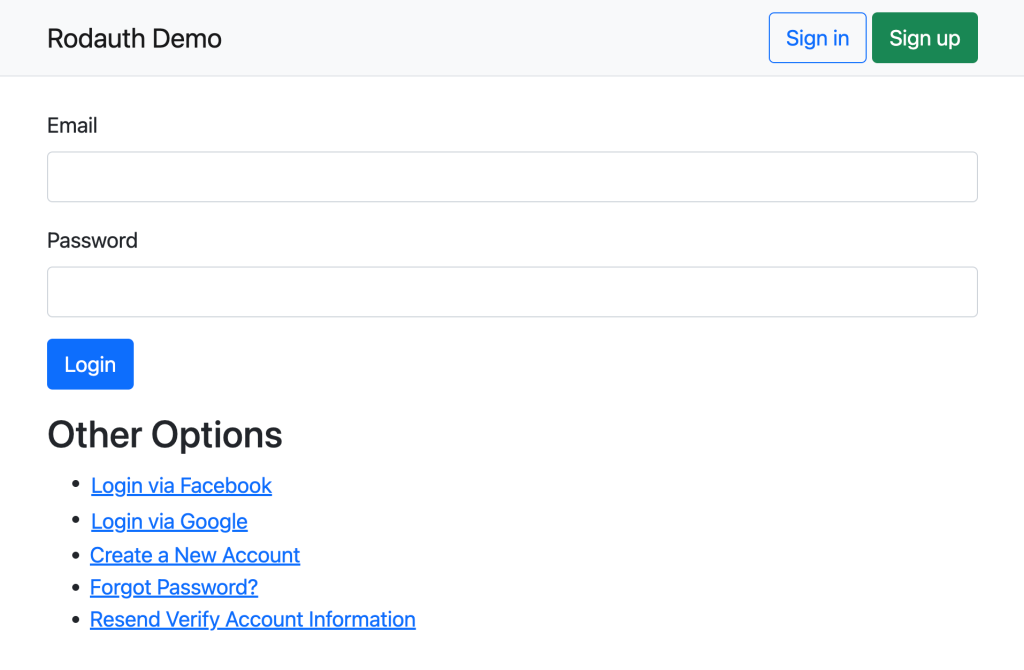This screenshot has height=670, width=1024.
Task: Click bullet beside Login via Google
Action: tap(75, 520)
